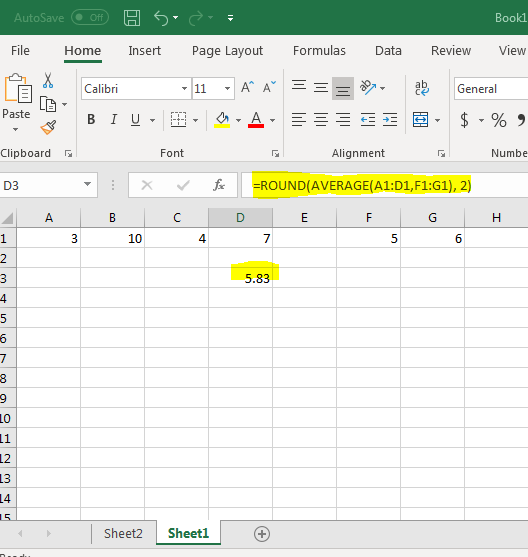This screenshot has height=557, width=528.
Task: Toggle AutoSave switch
Action: coord(90,17)
